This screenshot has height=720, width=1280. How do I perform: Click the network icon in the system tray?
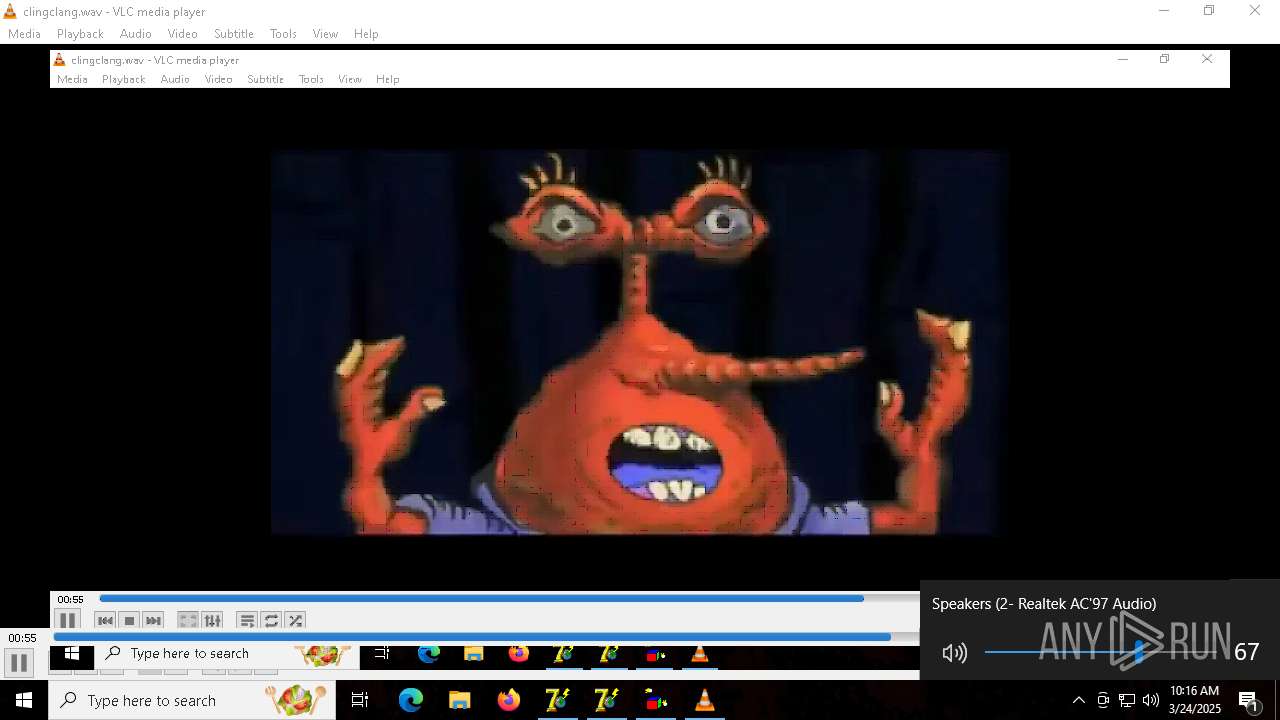1126,700
